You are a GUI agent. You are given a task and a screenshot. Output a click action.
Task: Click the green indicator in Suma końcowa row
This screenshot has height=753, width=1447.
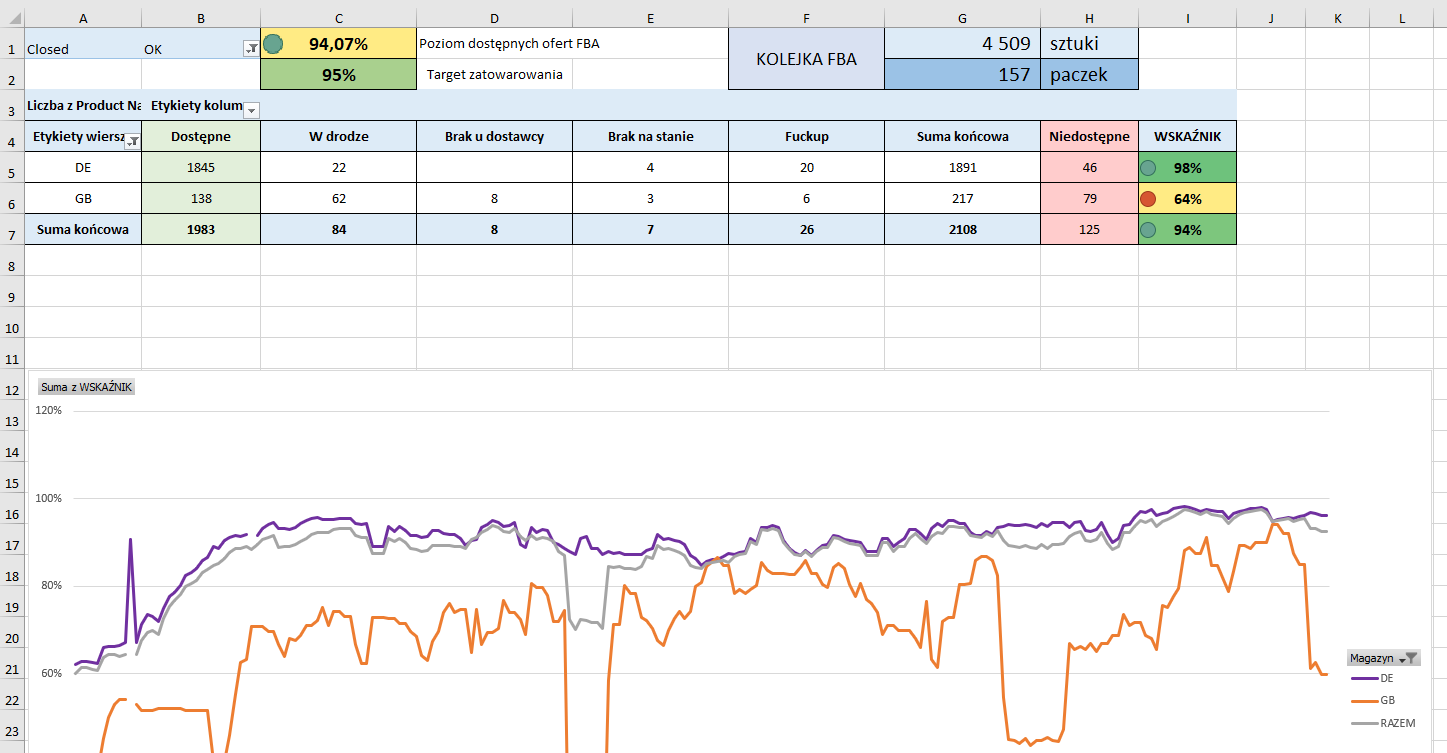point(1148,230)
